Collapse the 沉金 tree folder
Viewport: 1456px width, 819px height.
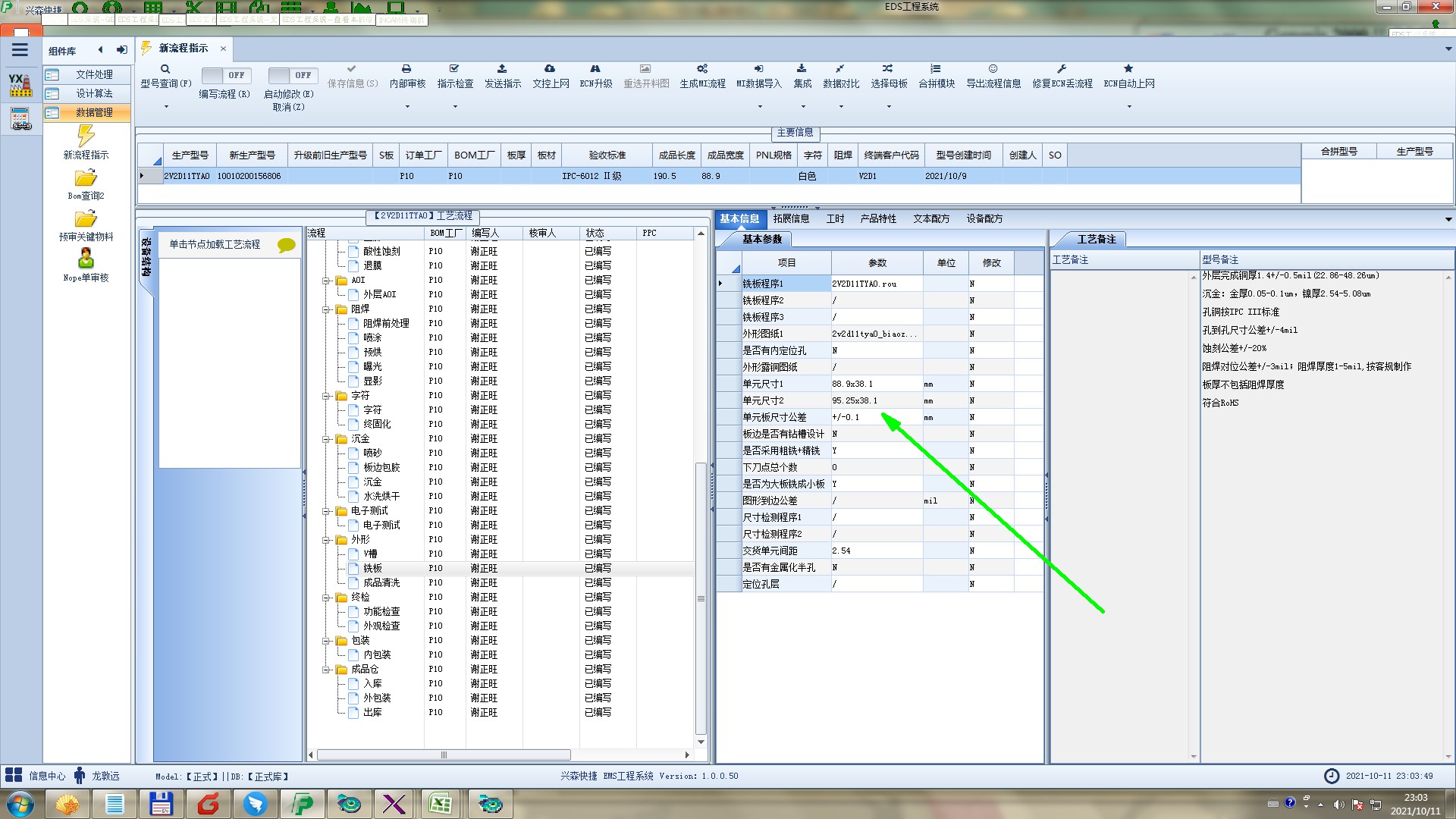pyautogui.click(x=327, y=439)
